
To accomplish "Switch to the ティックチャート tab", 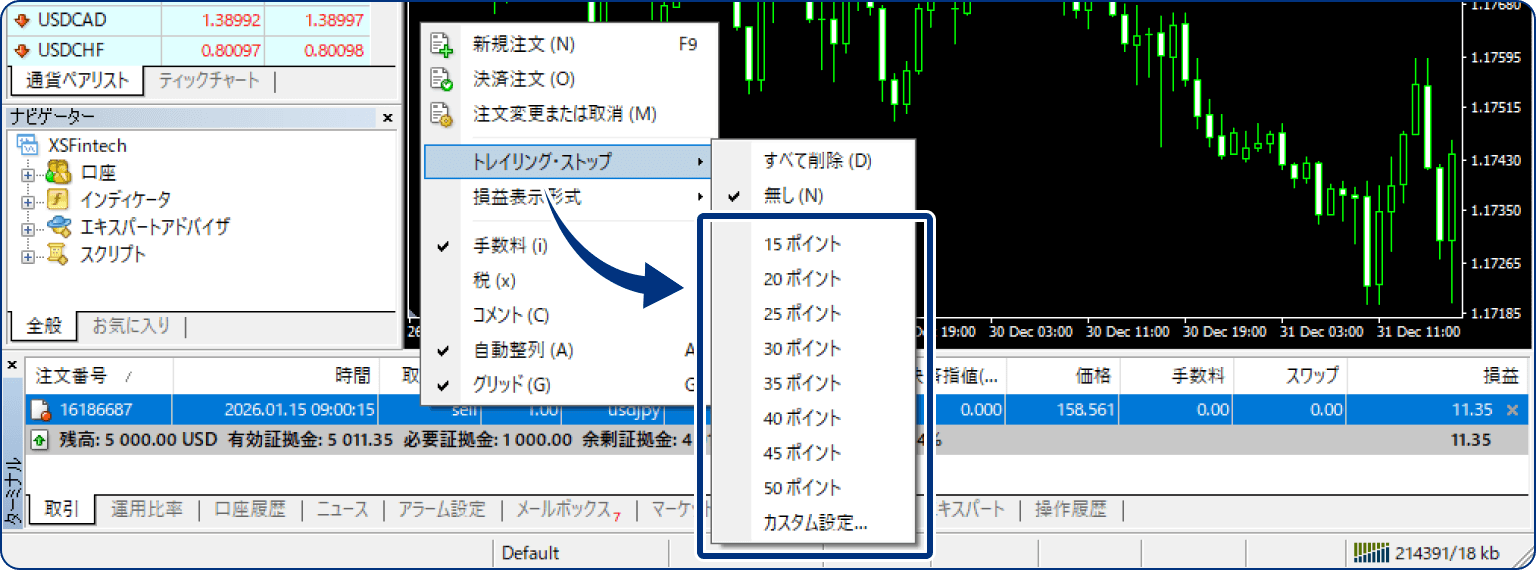I will 208,81.
